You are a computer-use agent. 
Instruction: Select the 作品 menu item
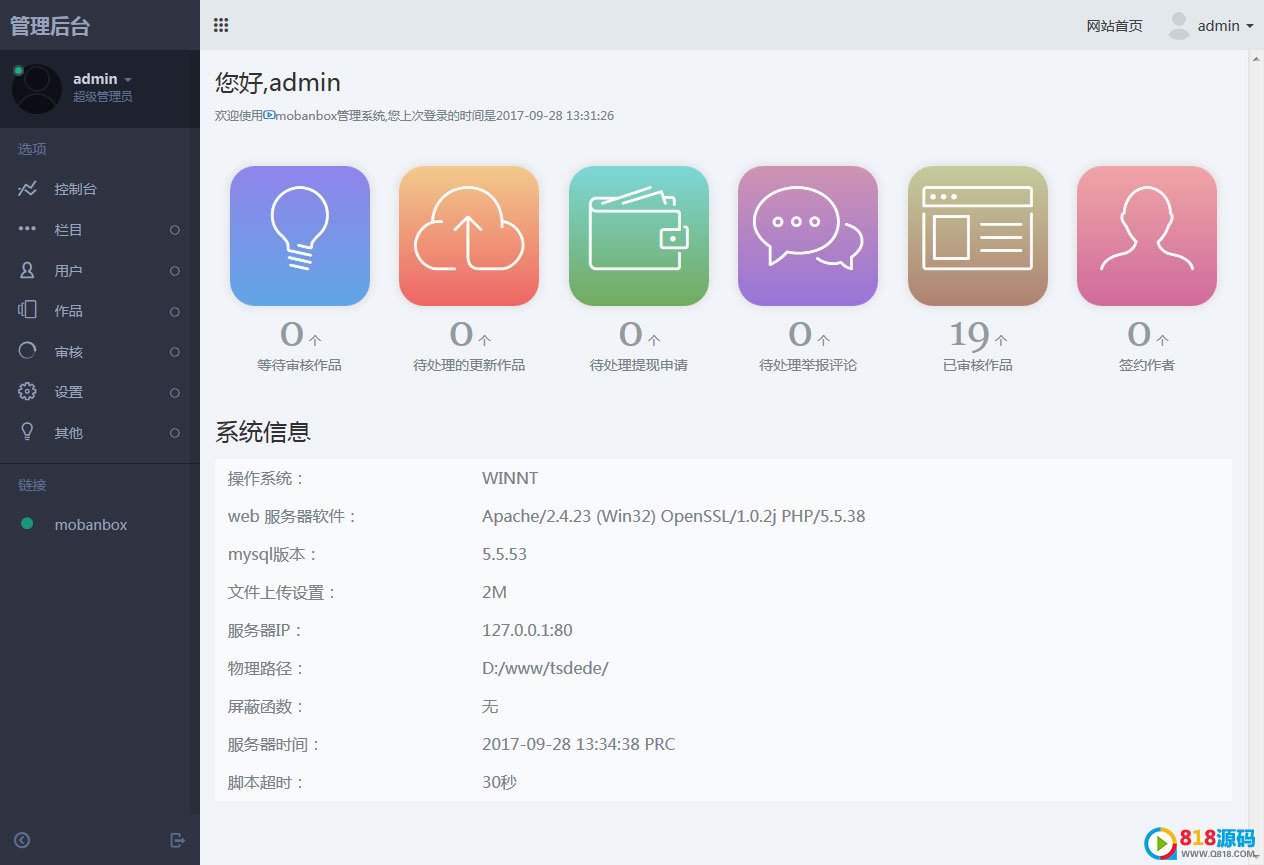100,311
